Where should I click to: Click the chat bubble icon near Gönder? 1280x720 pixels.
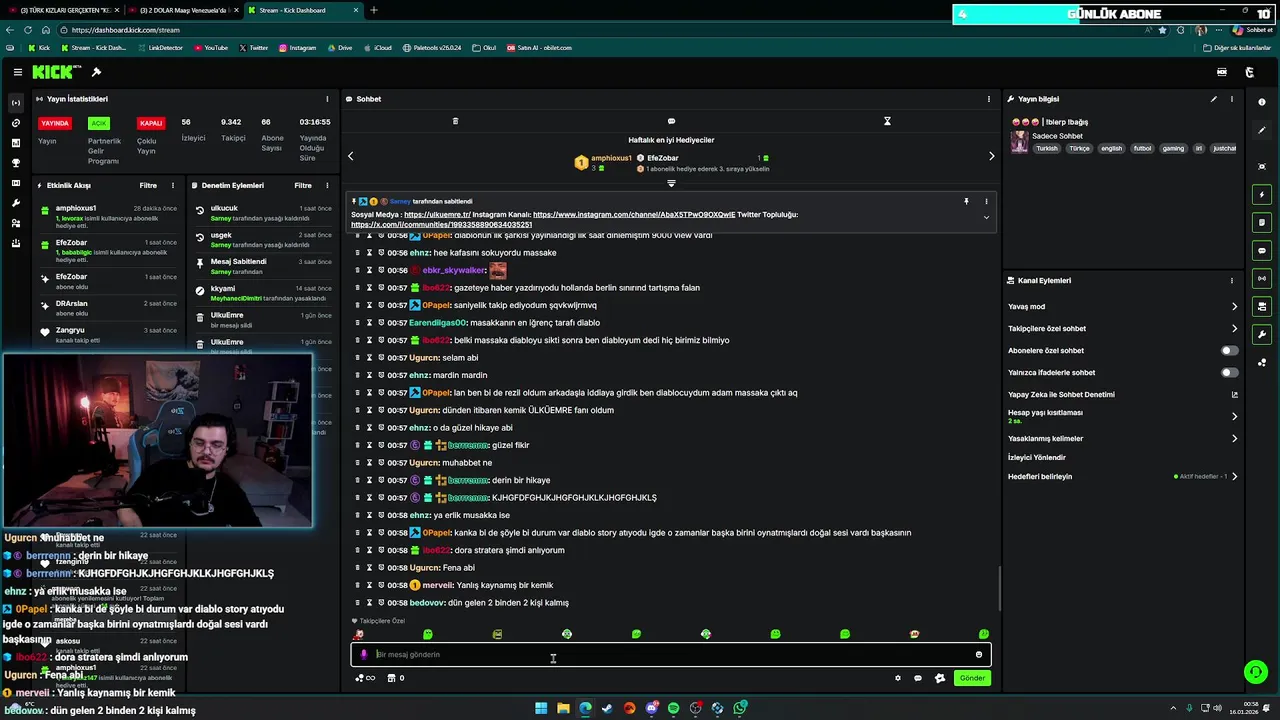(x=918, y=678)
